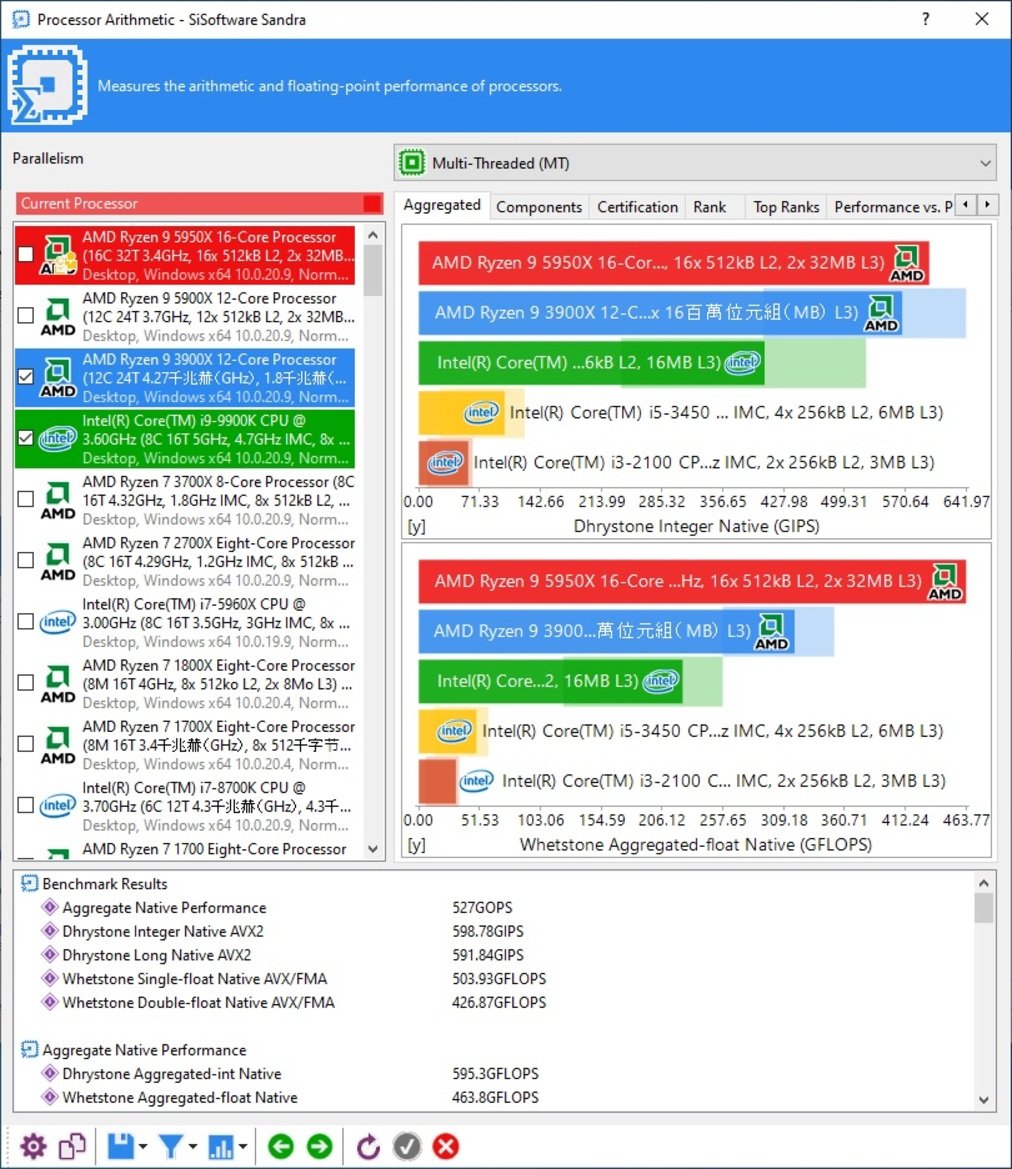Click the save floppy disk icon
The height and width of the screenshot is (1169, 1012).
(120, 1146)
